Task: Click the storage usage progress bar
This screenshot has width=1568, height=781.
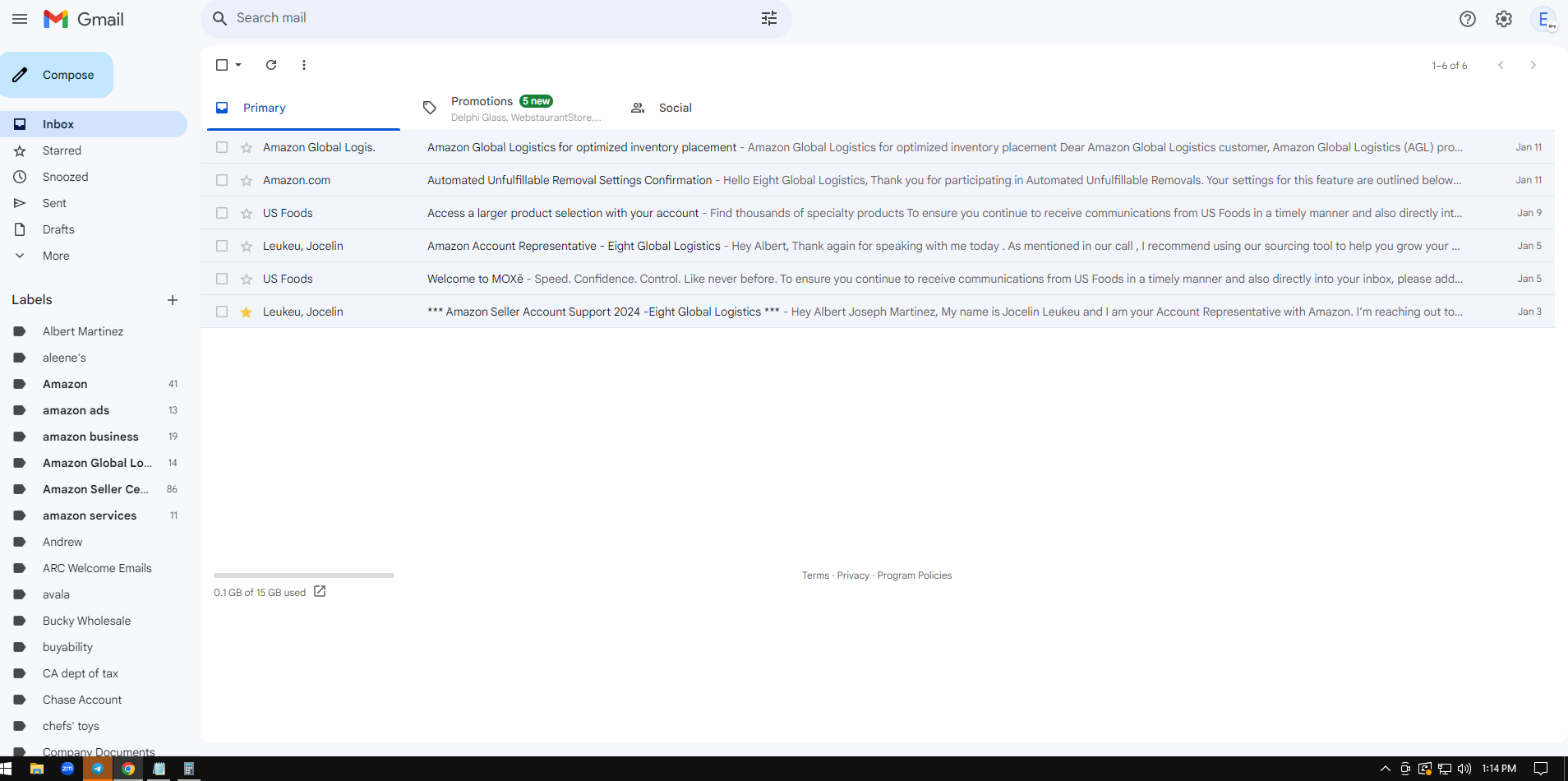Action: (304, 575)
